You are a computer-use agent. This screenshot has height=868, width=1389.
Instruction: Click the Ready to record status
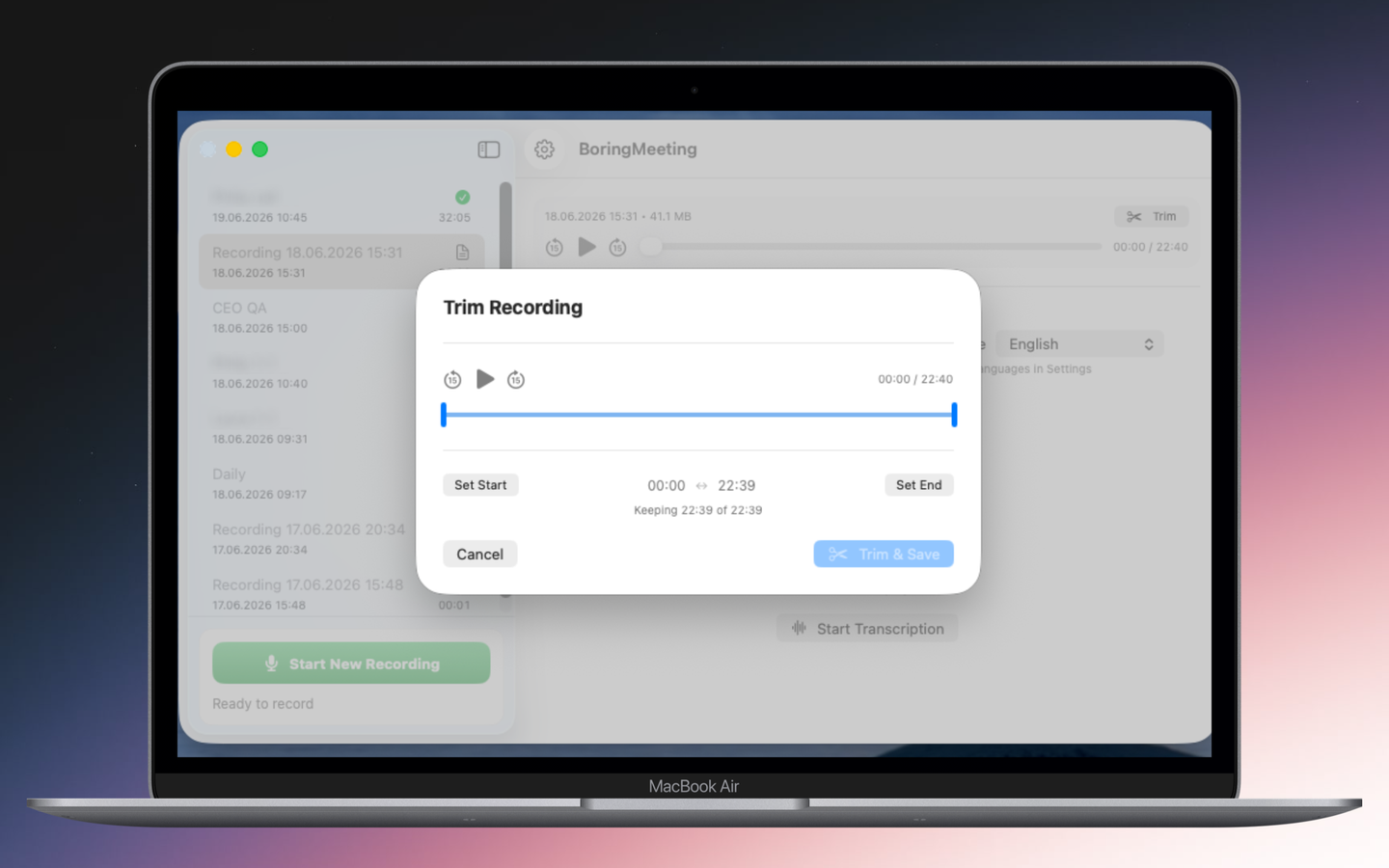point(262,704)
